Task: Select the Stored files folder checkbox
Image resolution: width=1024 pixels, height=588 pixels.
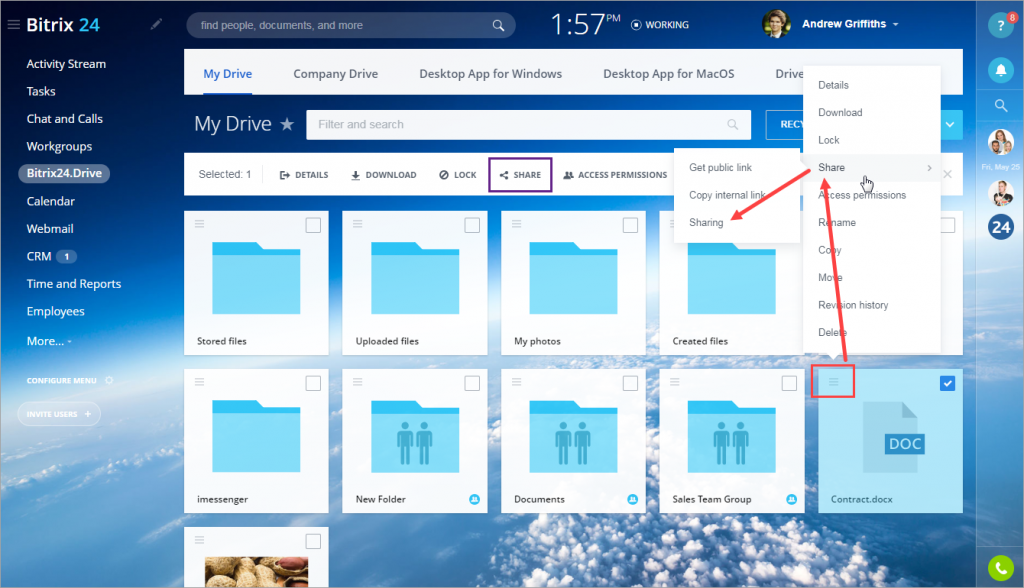Action: [313, 225]
